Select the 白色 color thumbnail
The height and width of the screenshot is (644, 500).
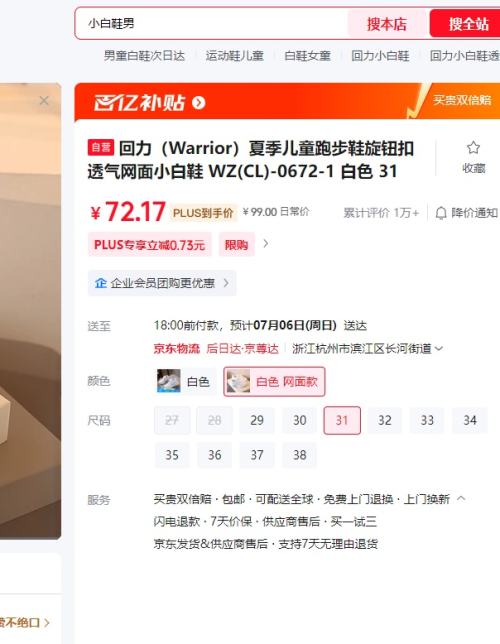pyautogui.click(x=168, y=381)
